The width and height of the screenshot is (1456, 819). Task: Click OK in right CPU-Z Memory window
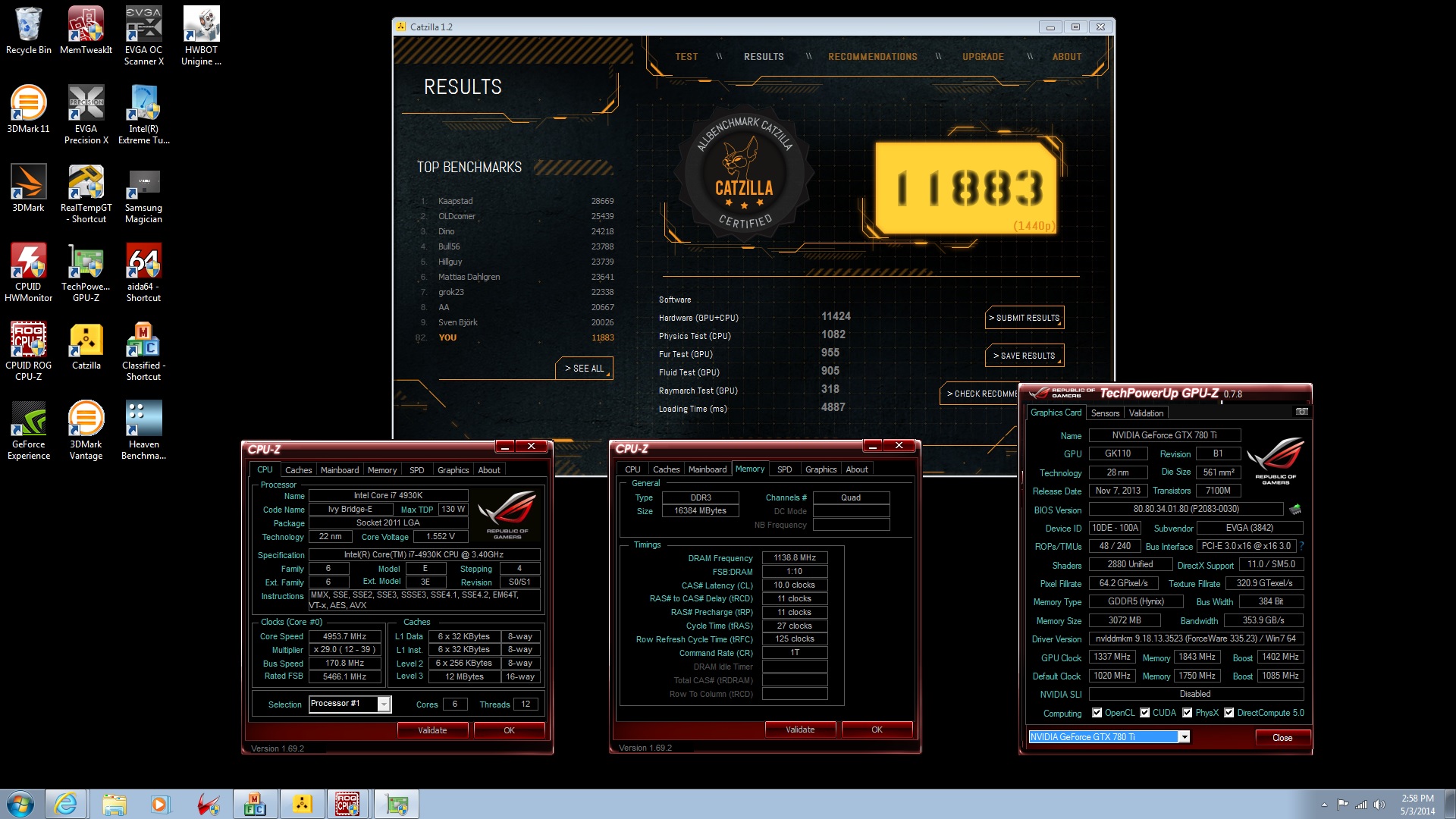point(877,730)
